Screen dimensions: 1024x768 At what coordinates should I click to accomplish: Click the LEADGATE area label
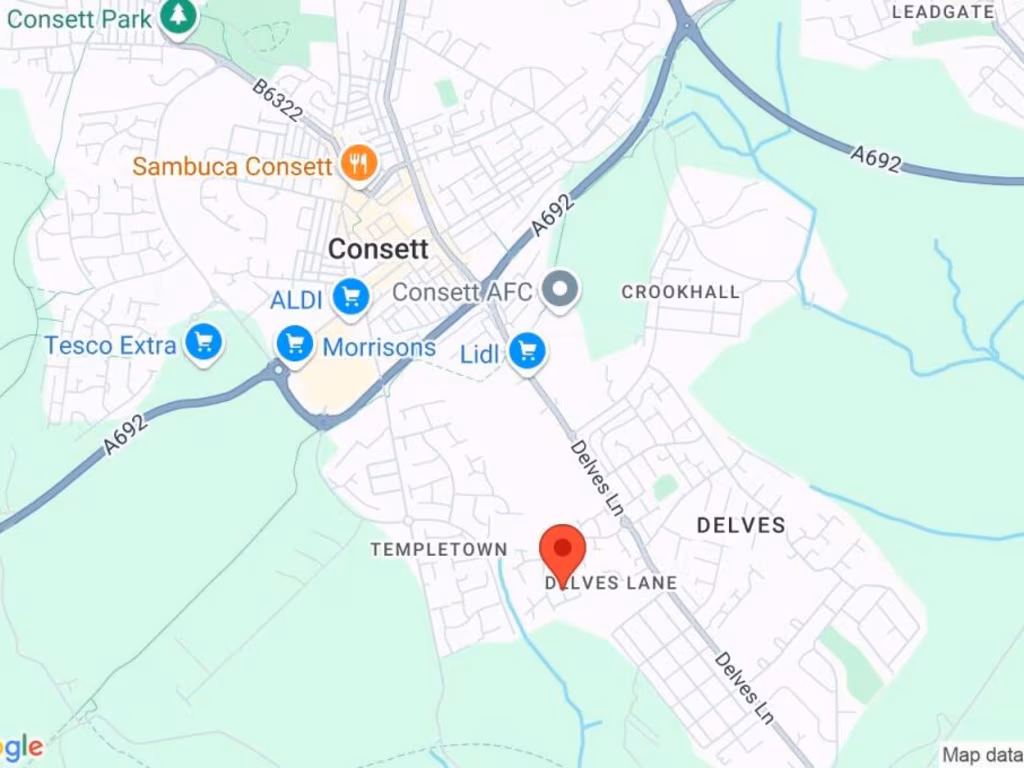click(x=943, y=12)
